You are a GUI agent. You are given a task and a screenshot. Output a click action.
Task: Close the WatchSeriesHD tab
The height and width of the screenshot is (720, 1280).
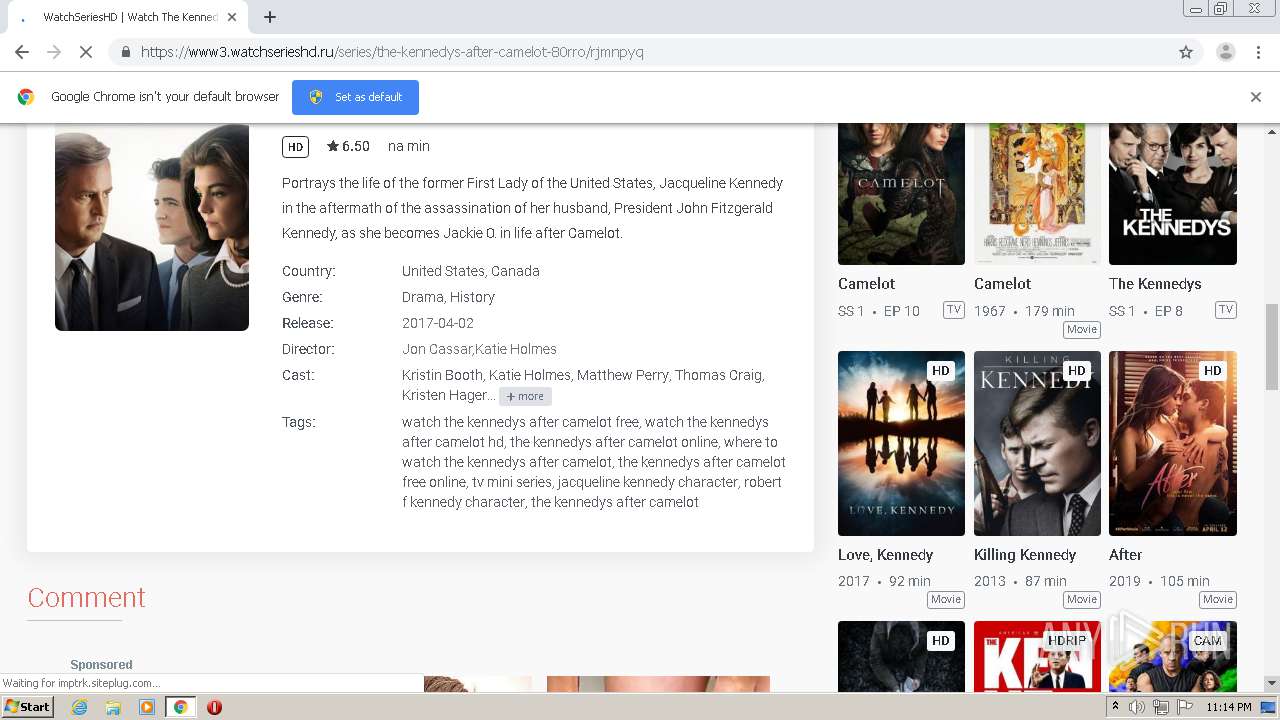231,17
